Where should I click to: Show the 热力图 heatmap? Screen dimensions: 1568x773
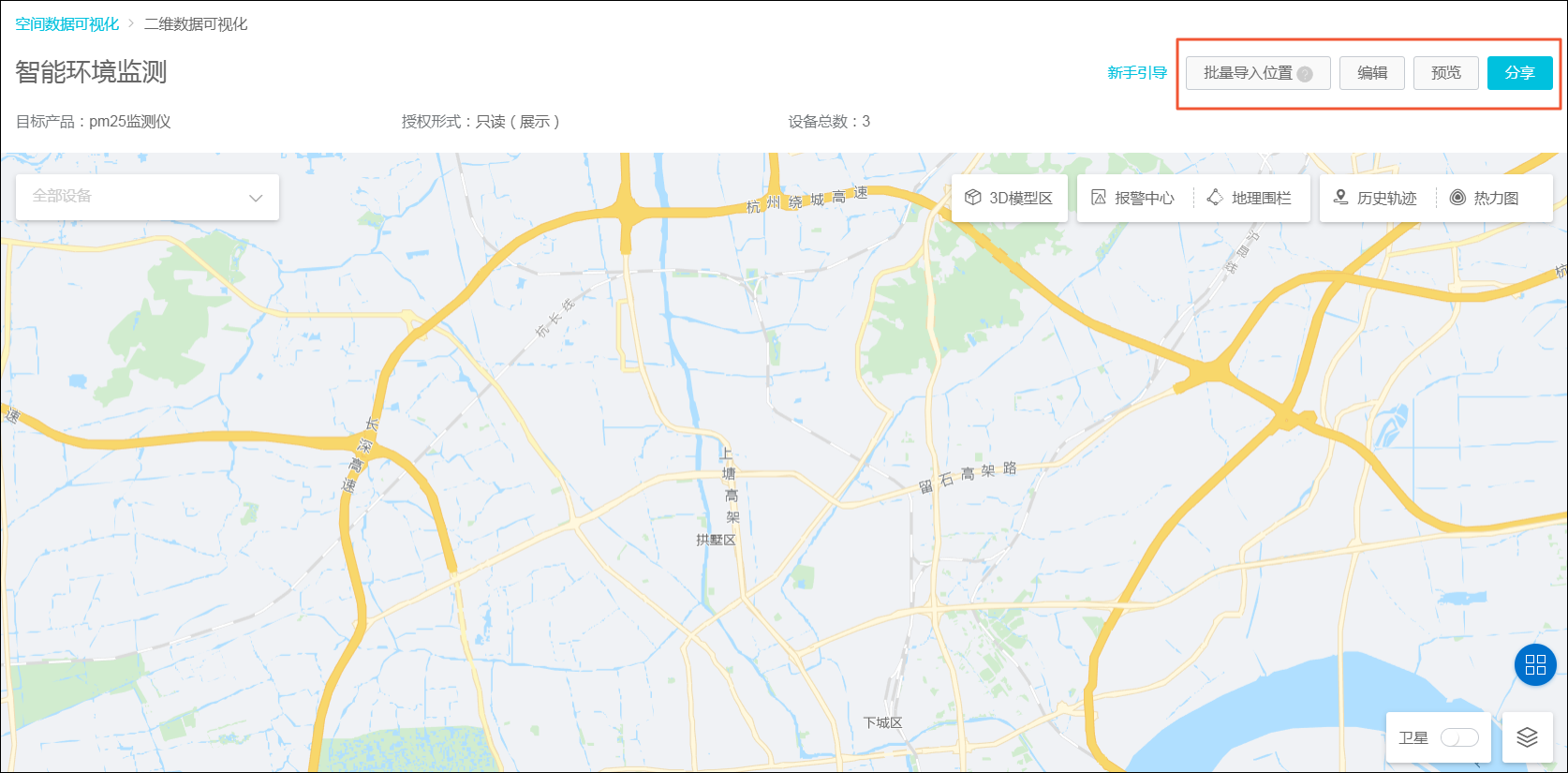pyautogui.click(x=1485, y=198)
